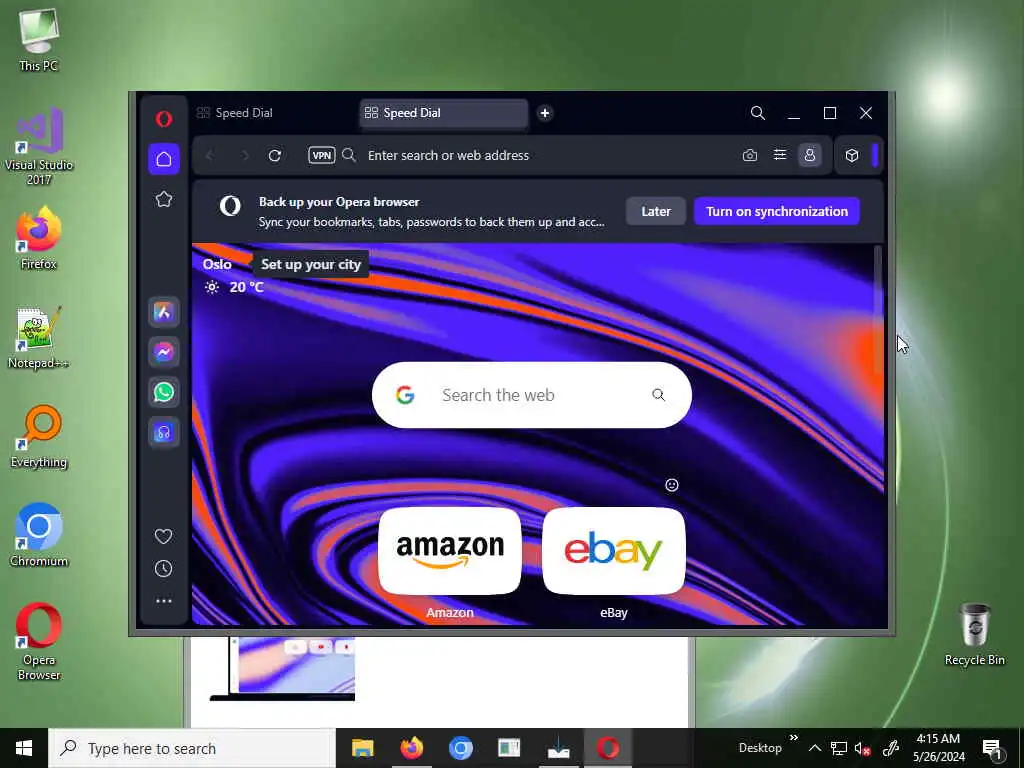Select the Firefox desktop shortcut
The image size is (1024, 768).
(39, 238)
